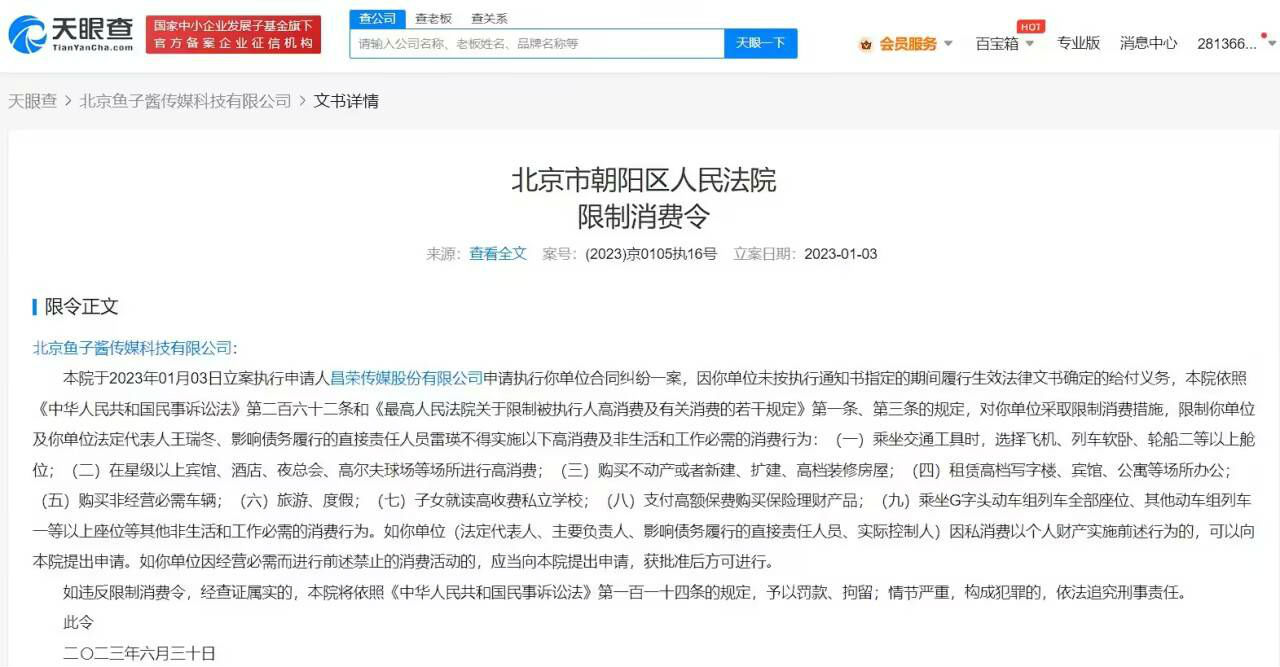Open the 专业版 page

click(1079, 43)
